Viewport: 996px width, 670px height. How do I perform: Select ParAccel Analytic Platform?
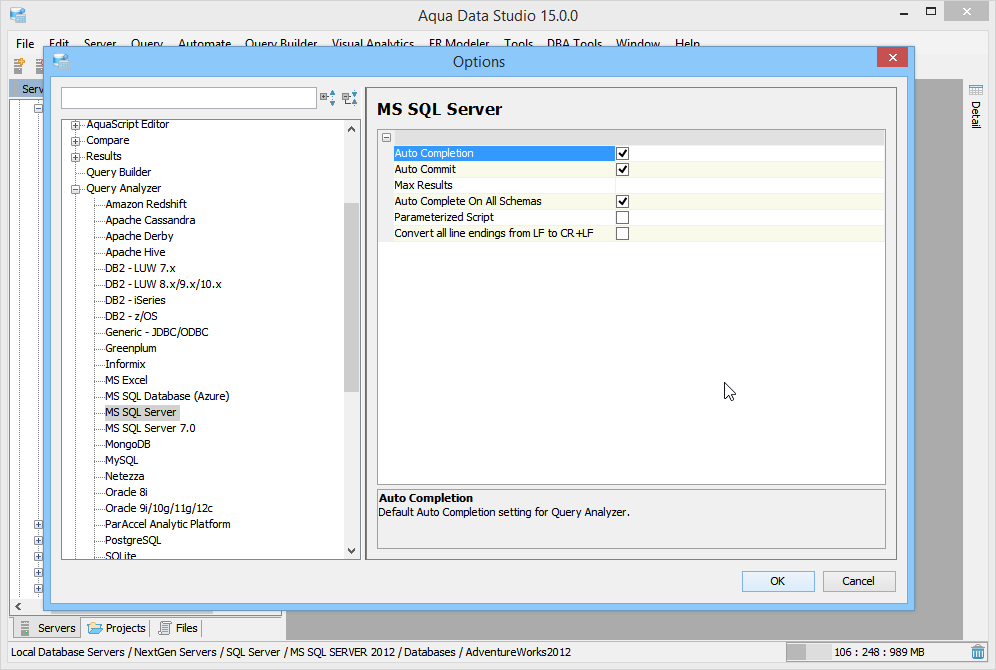(168, 524)
